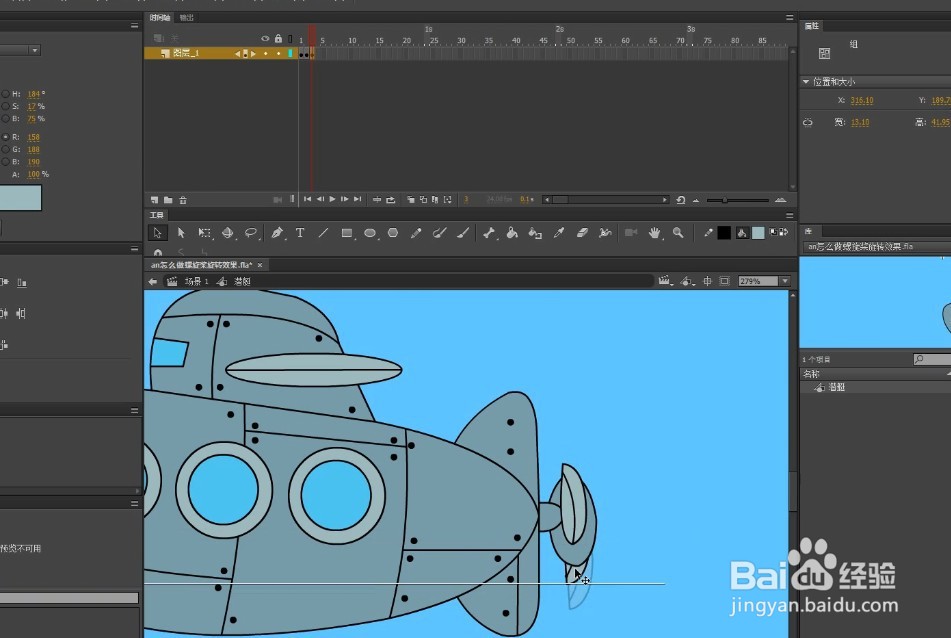
Task: Switch to the Output tab
Action: (x=187, y=18)
